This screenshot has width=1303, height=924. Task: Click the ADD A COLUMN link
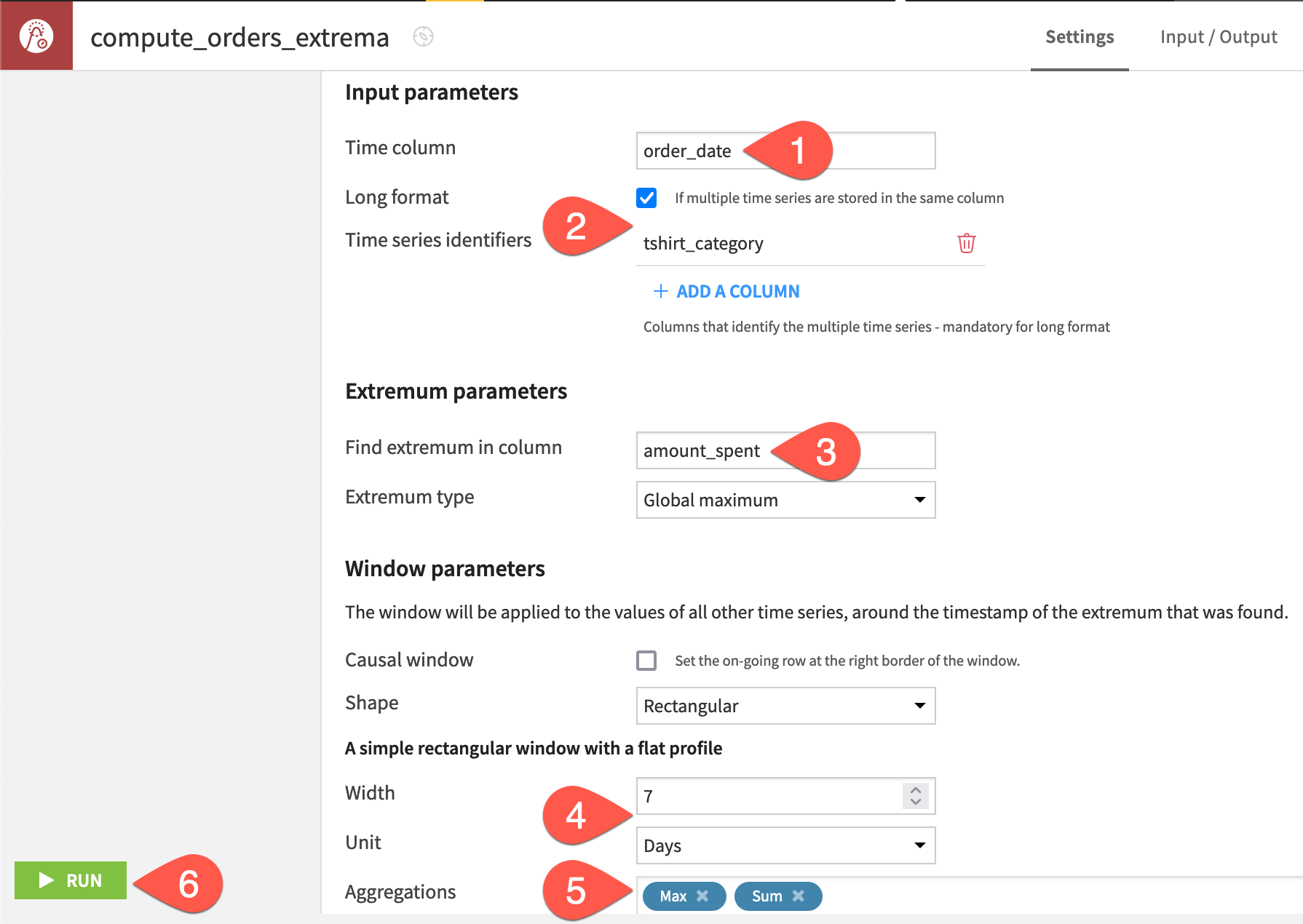click(737, 291)
